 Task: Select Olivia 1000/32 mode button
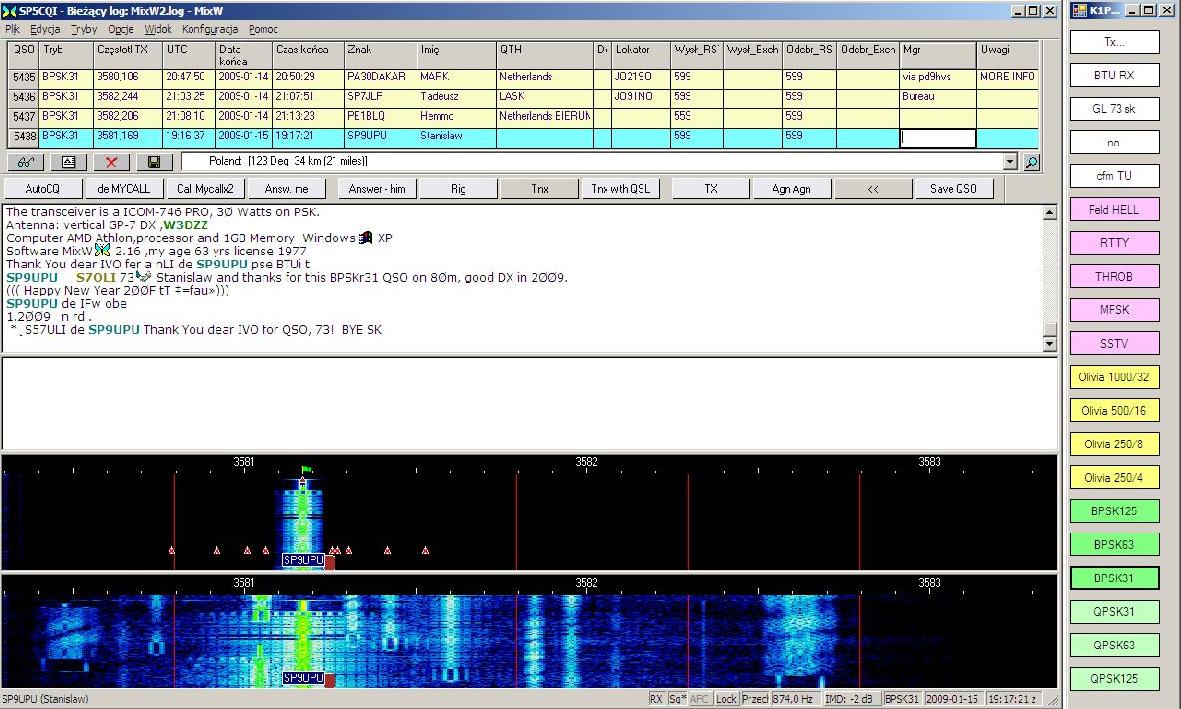click(x=1114, y=377)
